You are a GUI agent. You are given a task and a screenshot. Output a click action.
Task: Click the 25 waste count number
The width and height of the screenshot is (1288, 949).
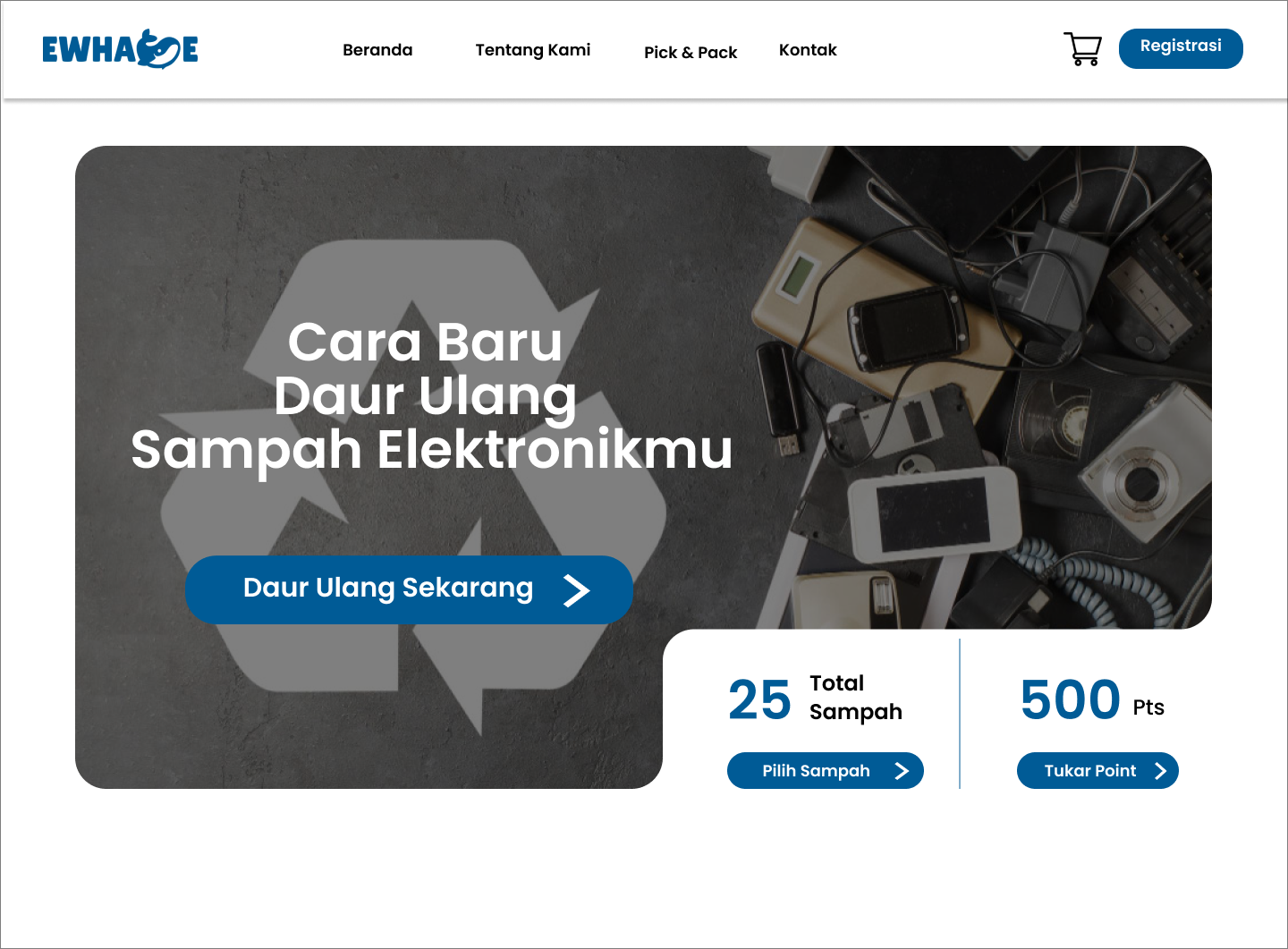tap(759, 699)
